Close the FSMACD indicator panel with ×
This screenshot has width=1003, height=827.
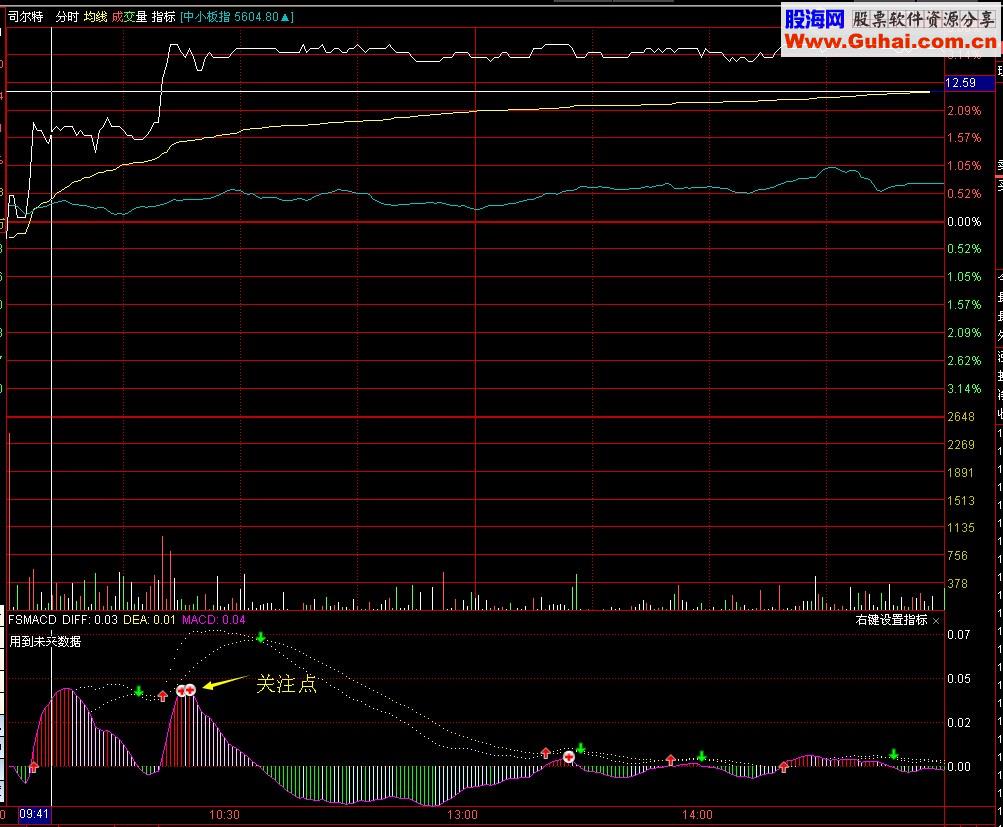pos(936,621)
